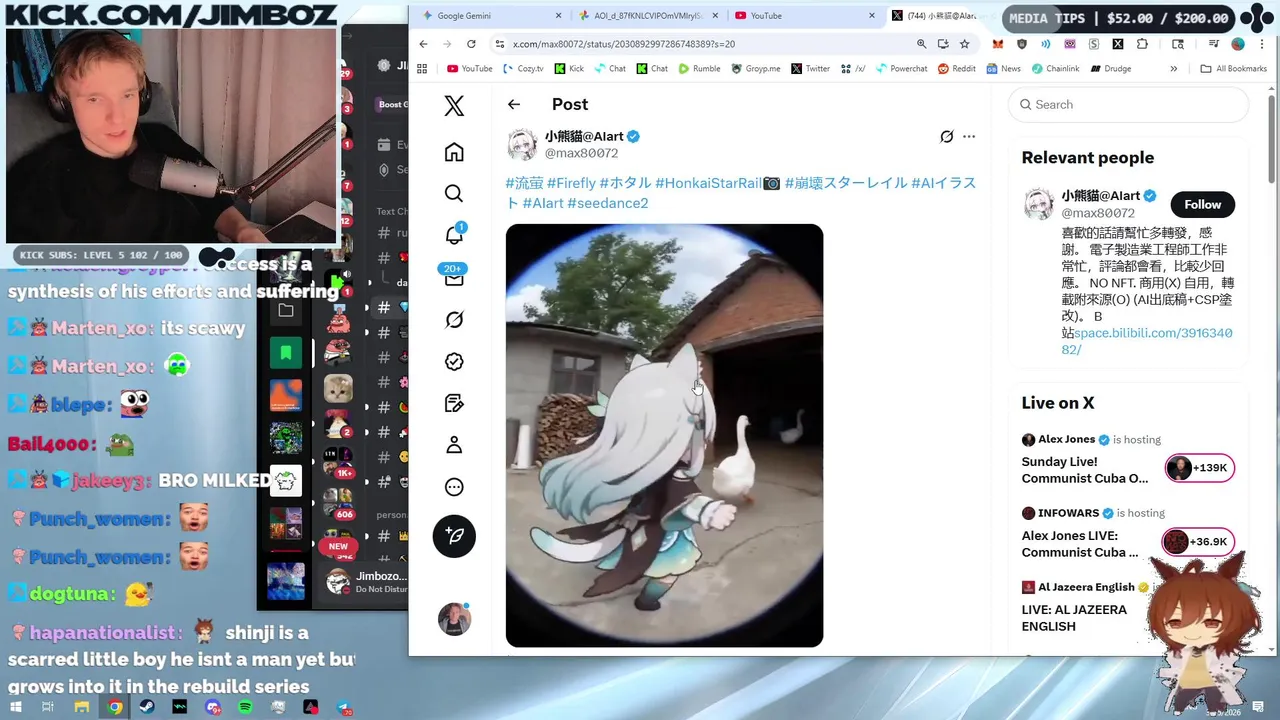Open Profile person icon in X sidebar

(454, 445)
